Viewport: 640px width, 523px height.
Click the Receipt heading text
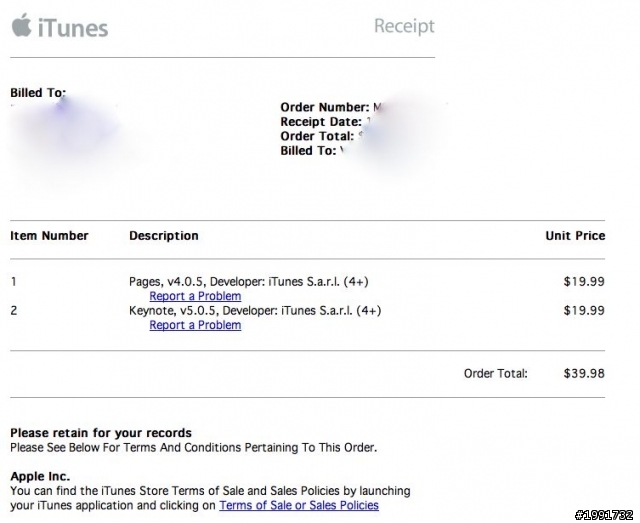tap(404, 26)
